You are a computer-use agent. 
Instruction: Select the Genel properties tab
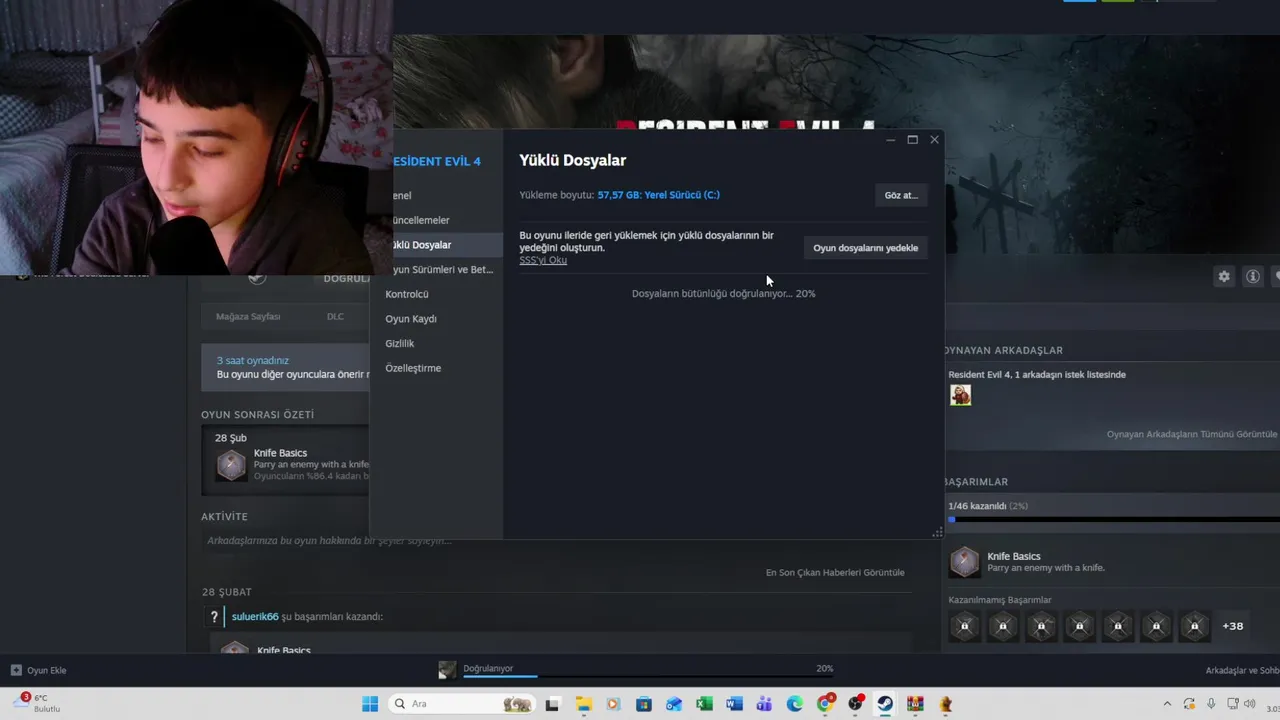tap(401, 196)
